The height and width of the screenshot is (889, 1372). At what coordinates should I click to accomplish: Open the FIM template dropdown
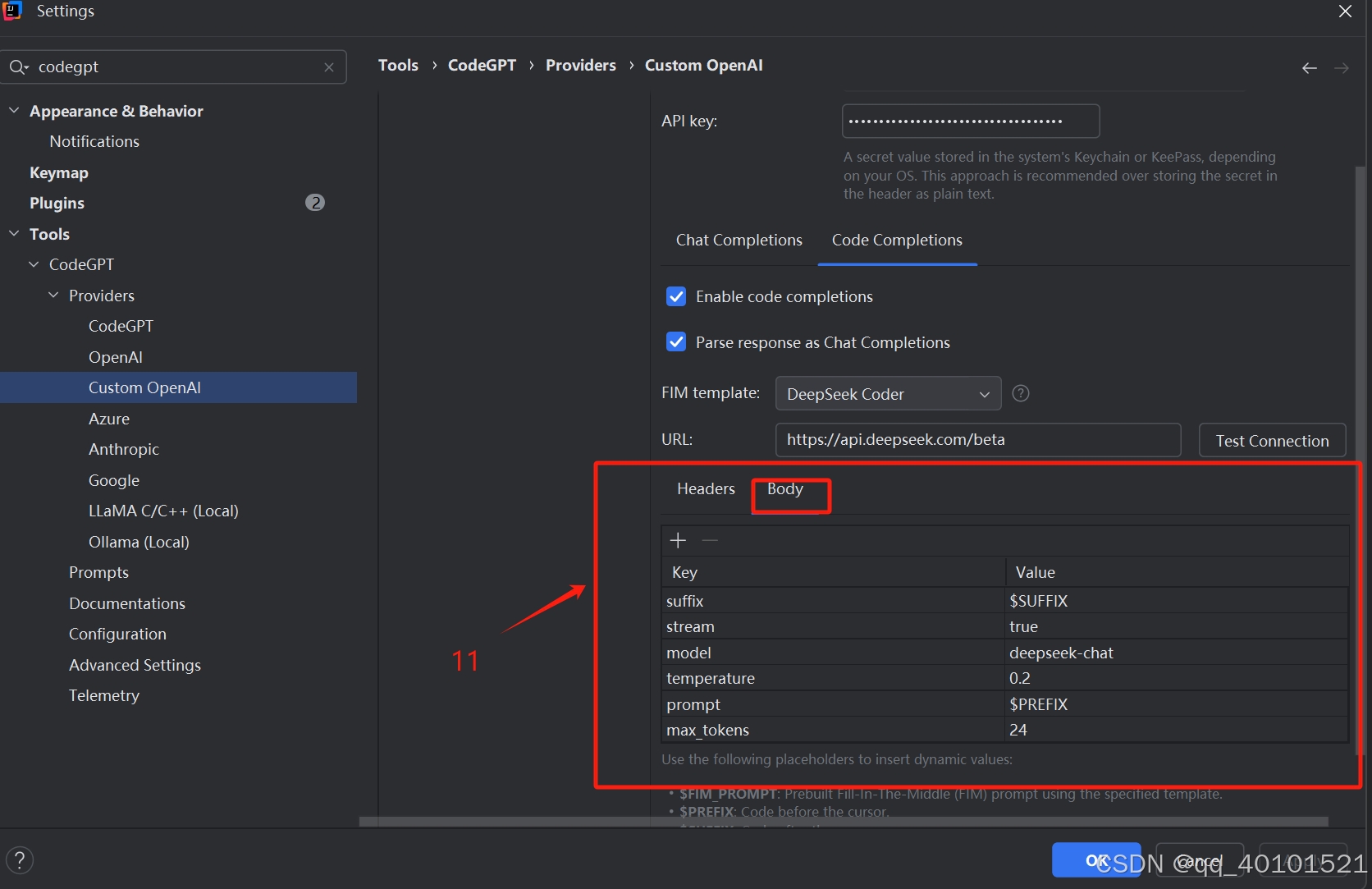[x=888, y=394]
